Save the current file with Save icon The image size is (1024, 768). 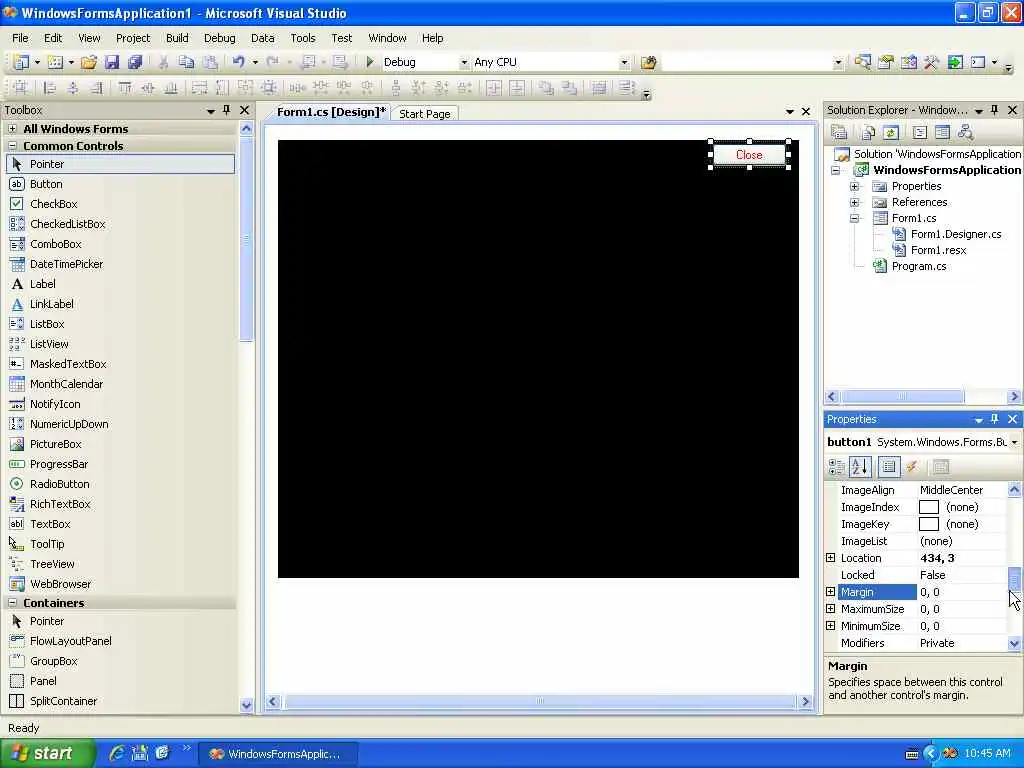tap(112, 62)
